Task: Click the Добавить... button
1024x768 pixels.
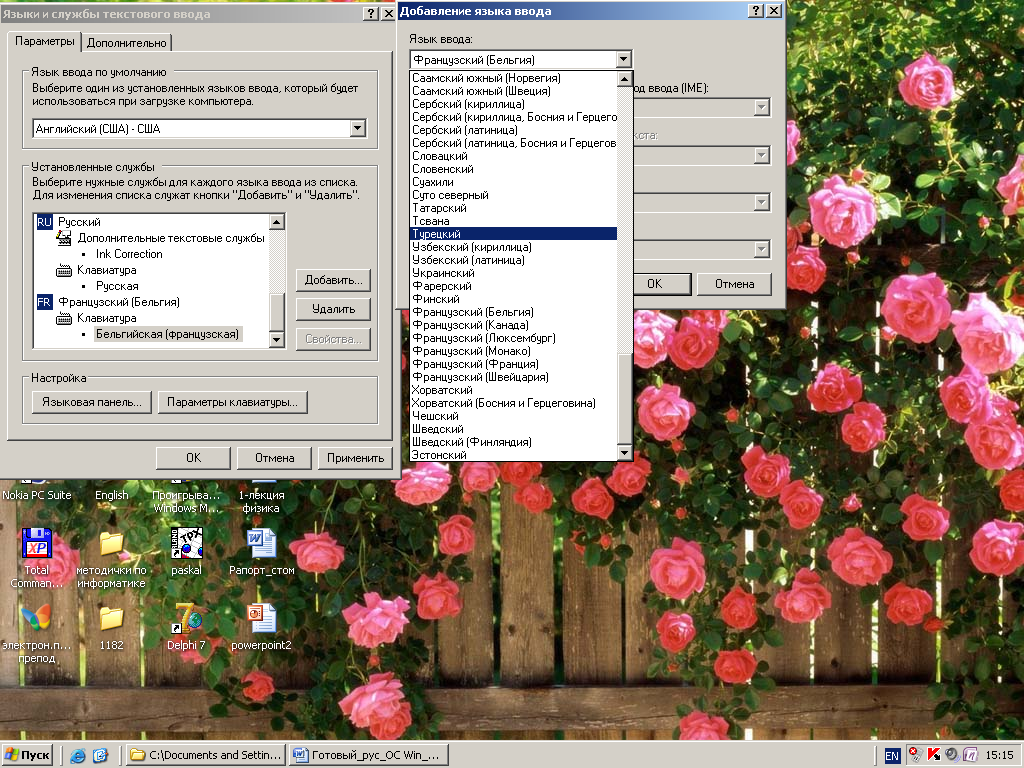Action: [x=333, y=280]
